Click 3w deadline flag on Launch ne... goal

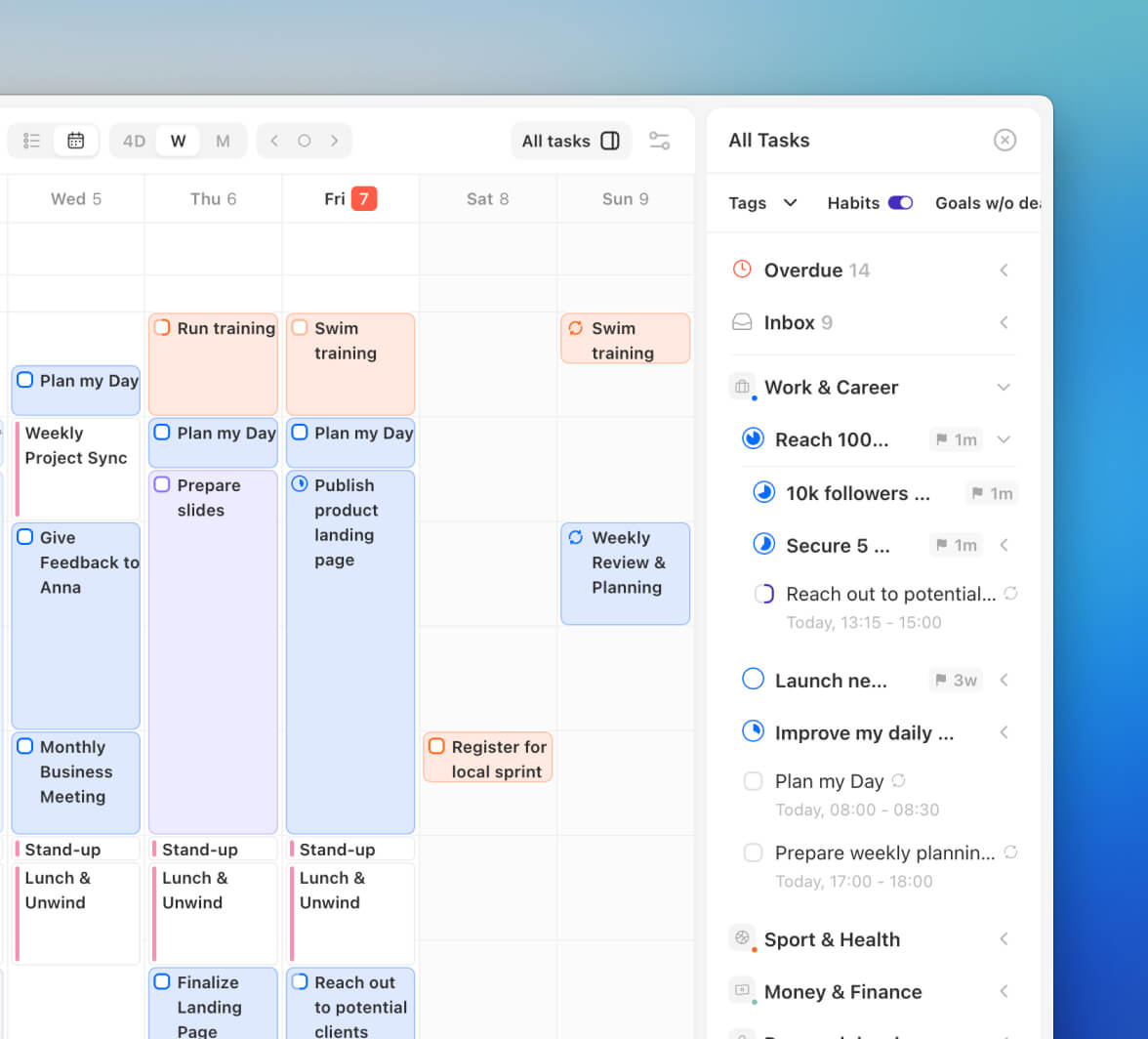[957, 681]
